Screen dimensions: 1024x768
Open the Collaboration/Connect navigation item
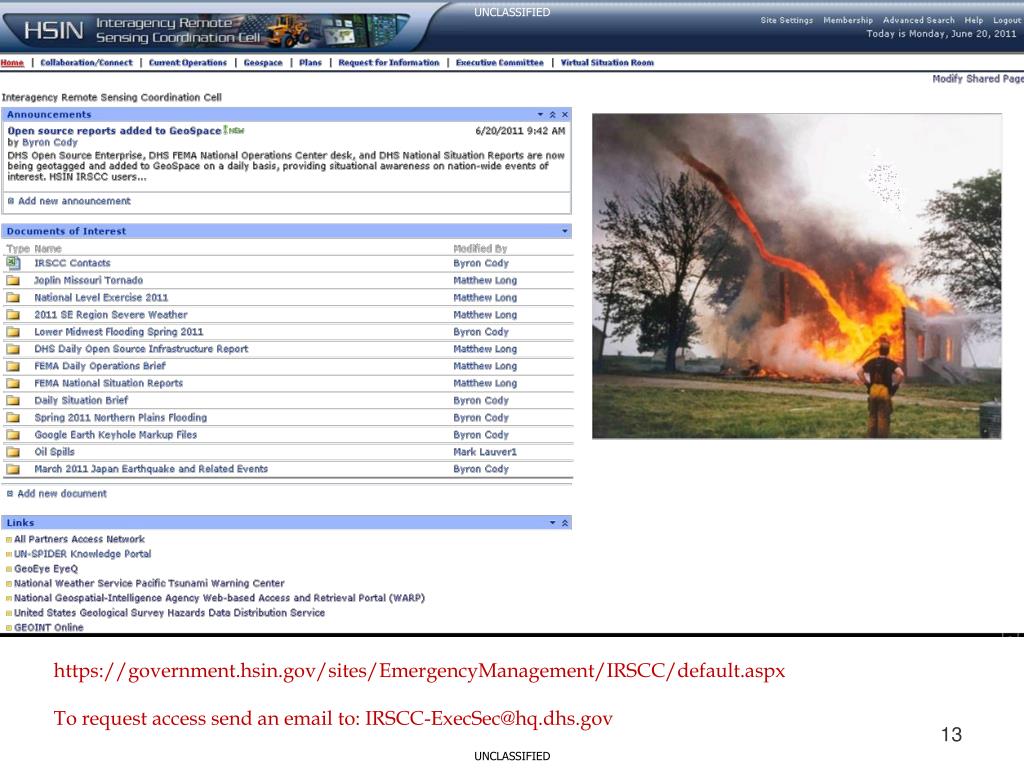point(86,63)
